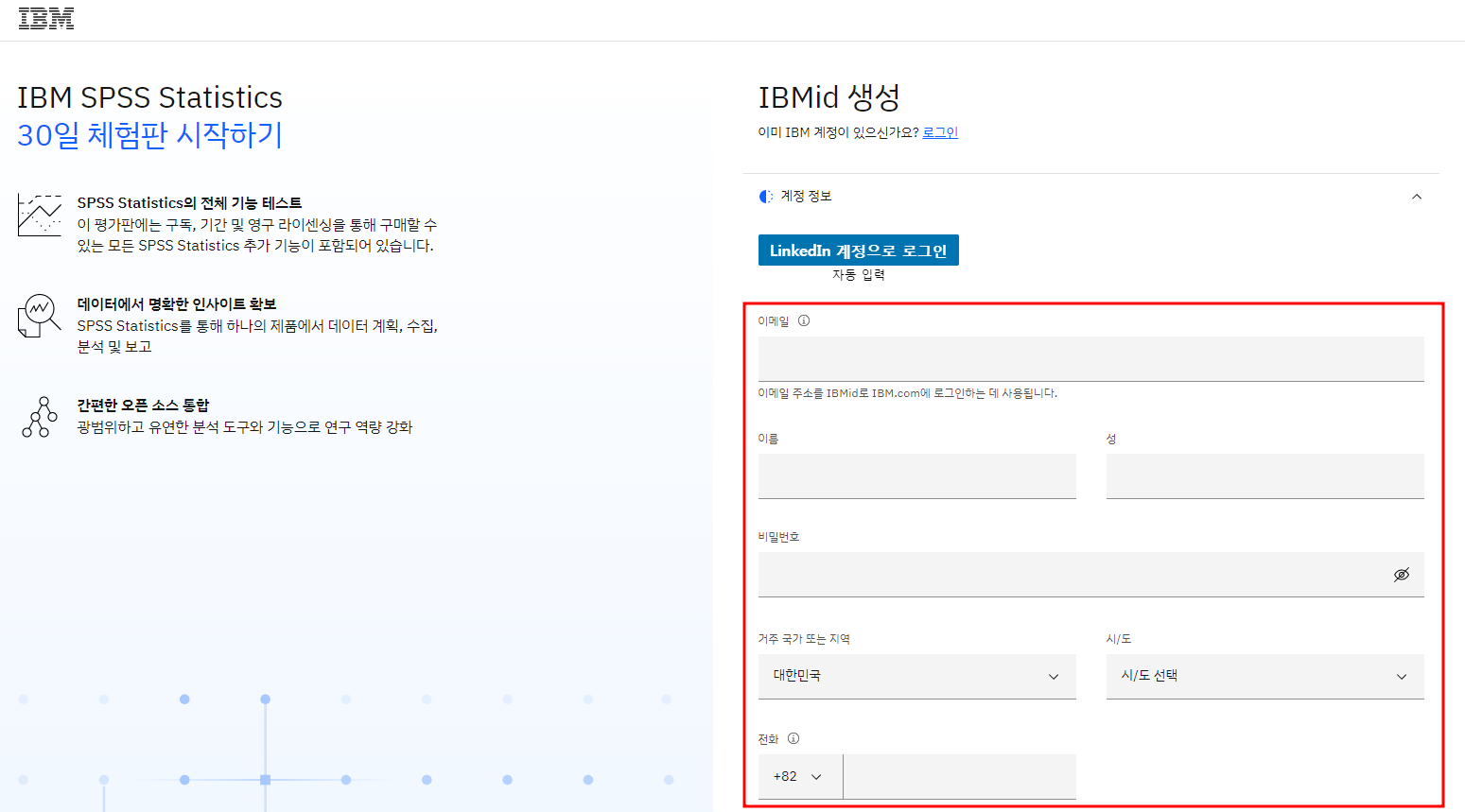Click the 계정 정보 progress circle icon
Image resolution: width=1465 pixels, height=812 pixels.
point(766,197)
